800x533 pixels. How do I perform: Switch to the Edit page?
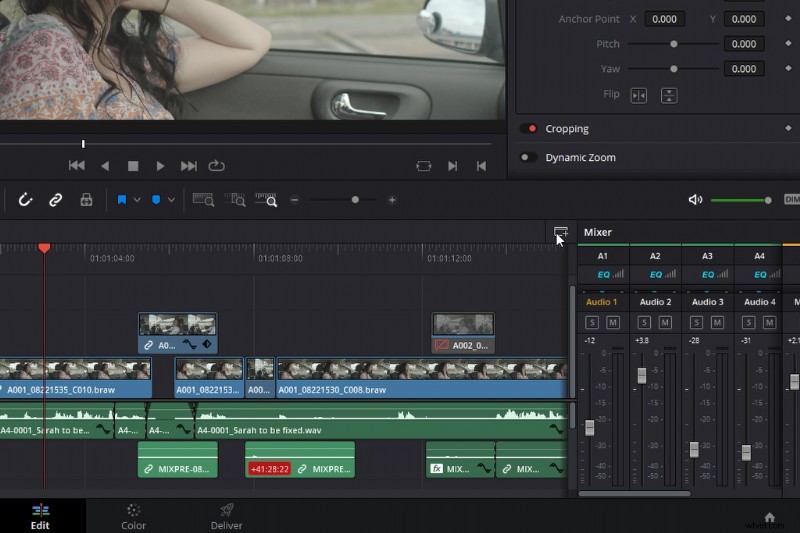(40, 517)
